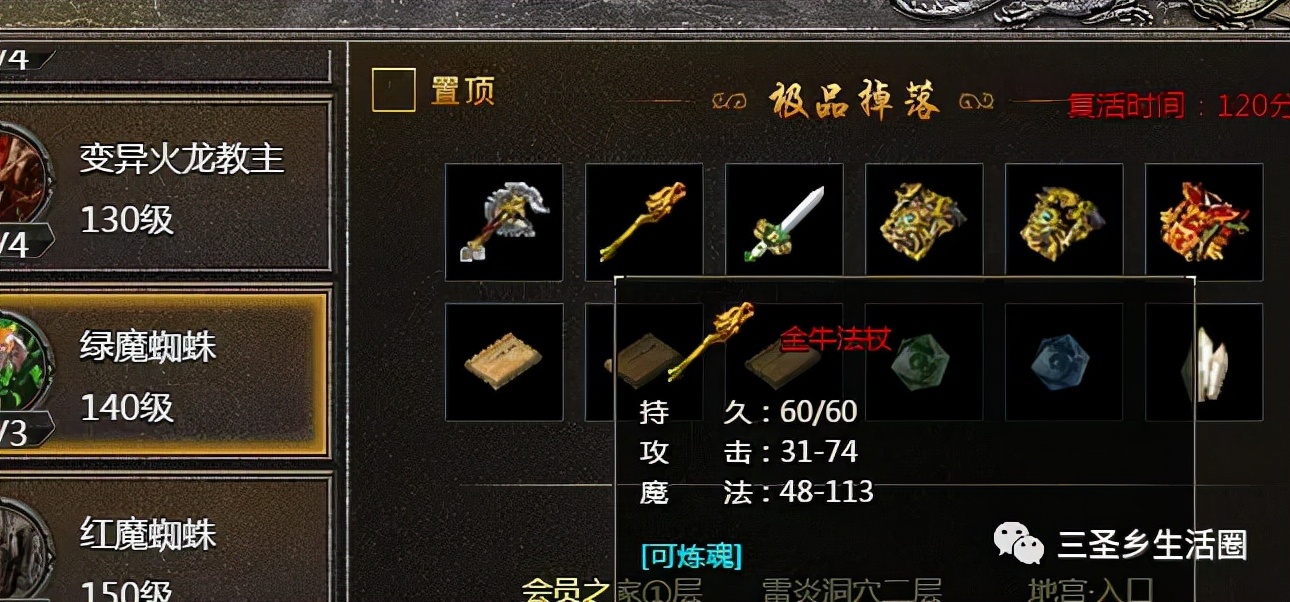The height and width of the screenshot is (602, 1290).
Task: Go to 会员之家①层 map link
Action: pos(611,590)
